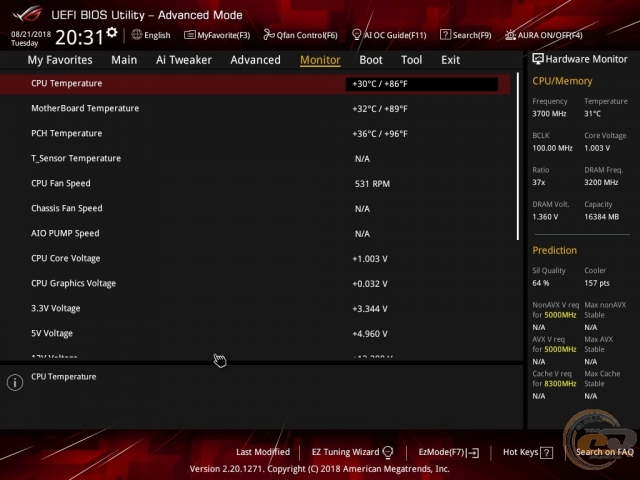
Task: Click the 08/21/2018 date text
Action: coord(31,34)
